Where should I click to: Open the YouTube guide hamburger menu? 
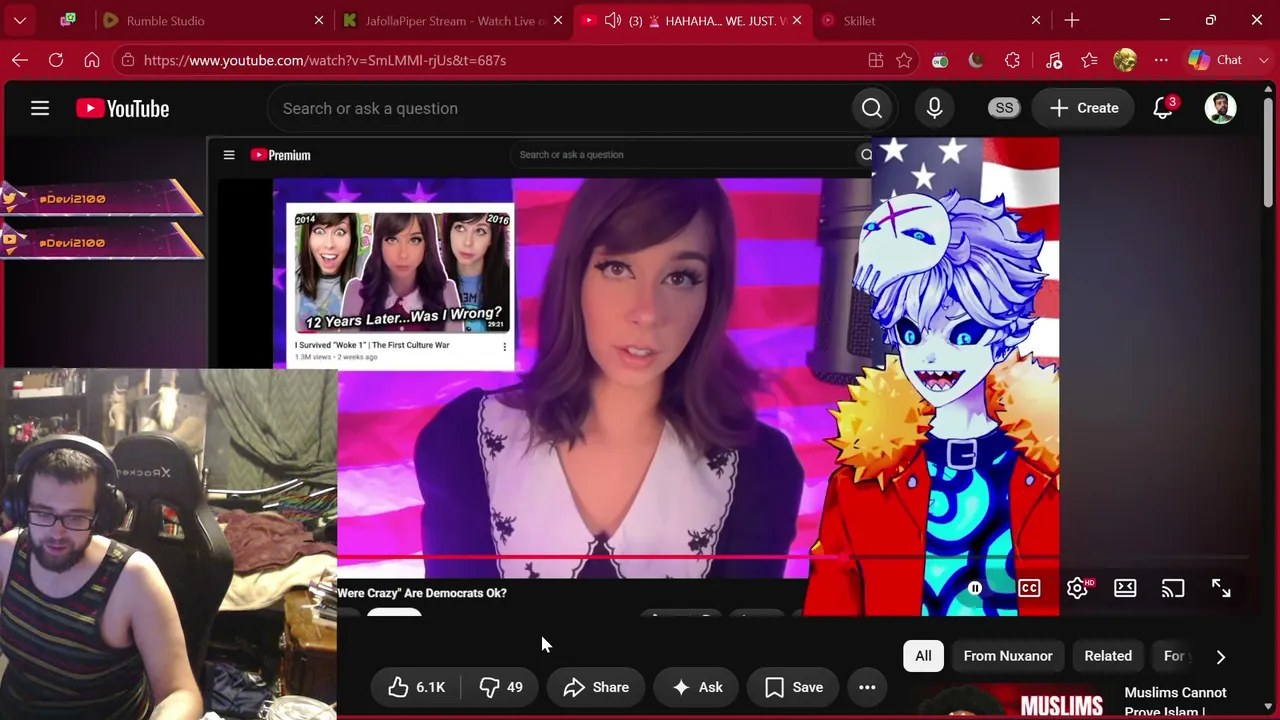pos(40,108)
